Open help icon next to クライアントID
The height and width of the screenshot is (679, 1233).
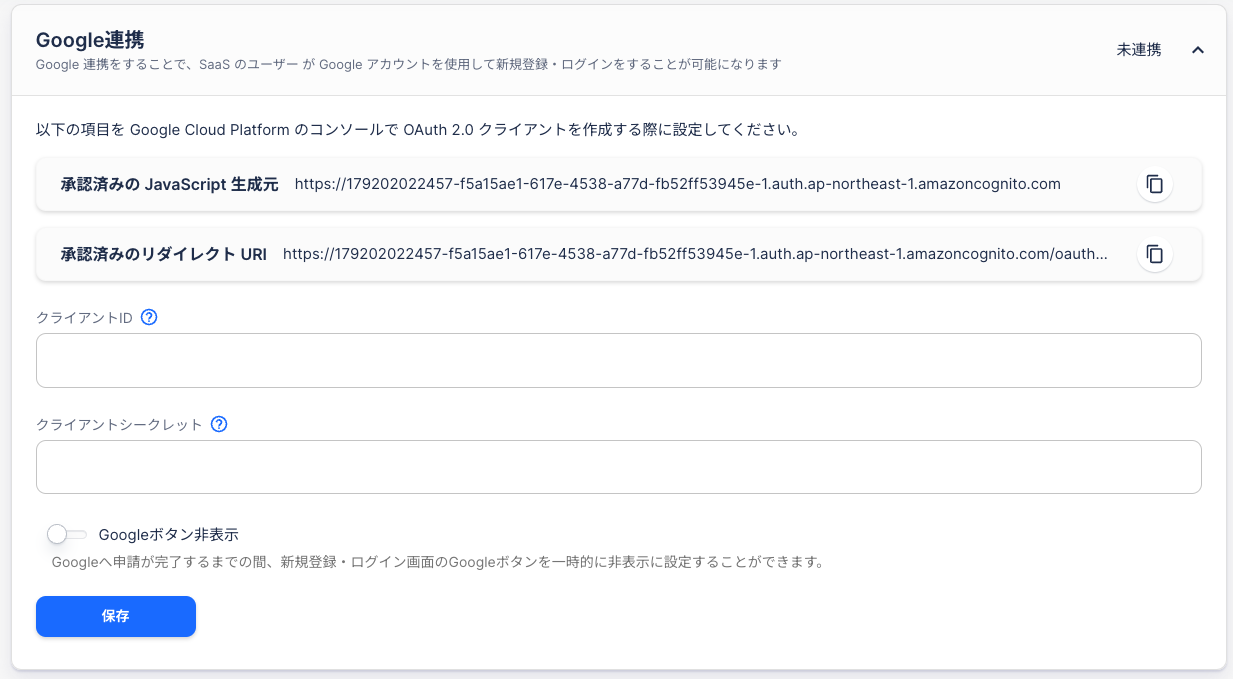[x=149, y=317]
